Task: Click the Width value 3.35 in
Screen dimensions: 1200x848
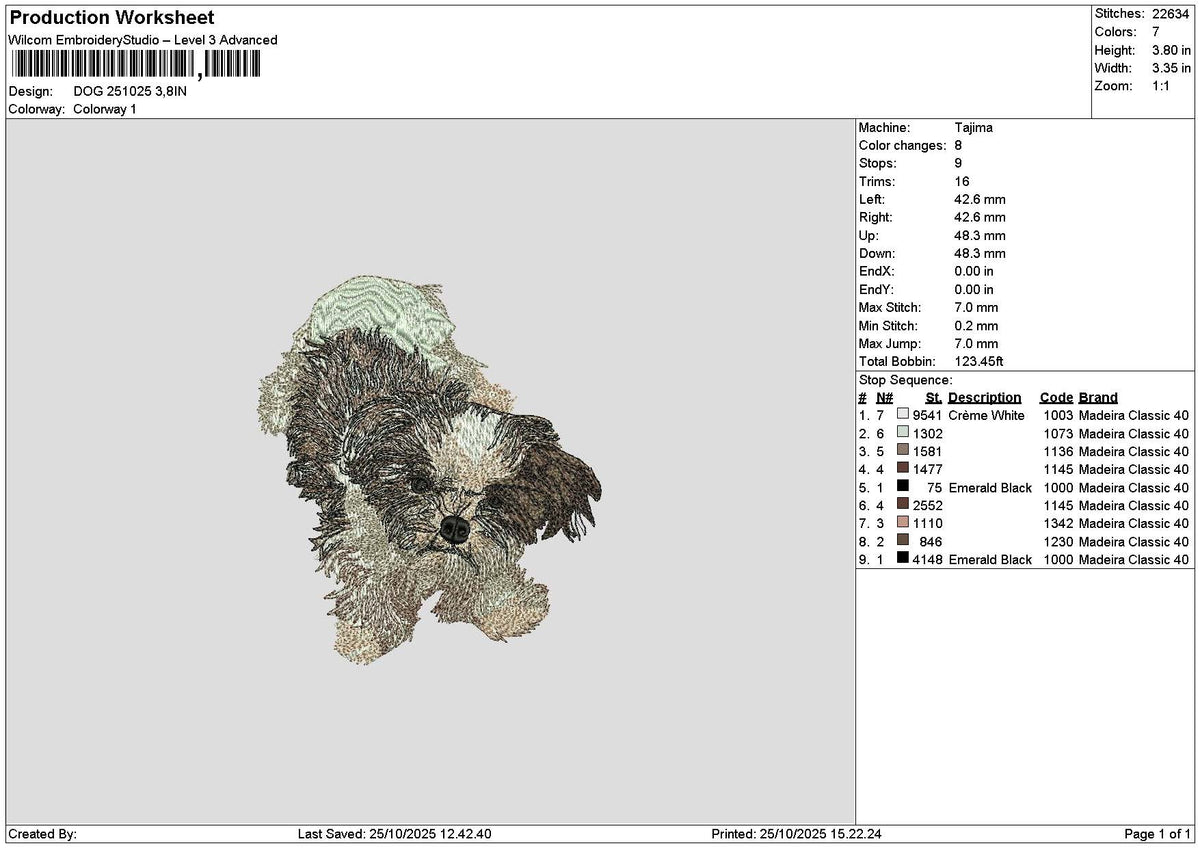Action: click(1171, 68)
